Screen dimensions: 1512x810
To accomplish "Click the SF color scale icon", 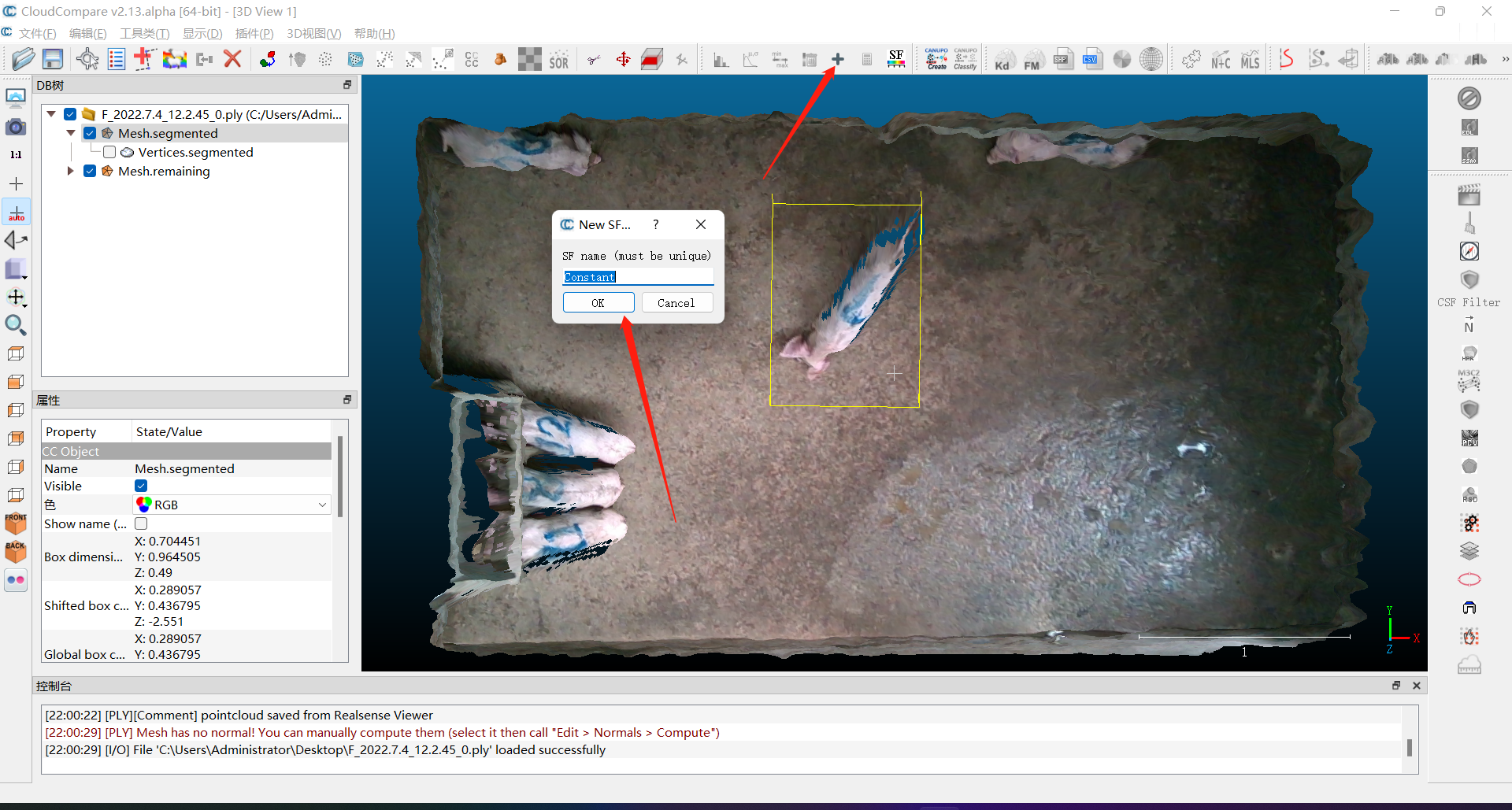I will click(896, 60).
